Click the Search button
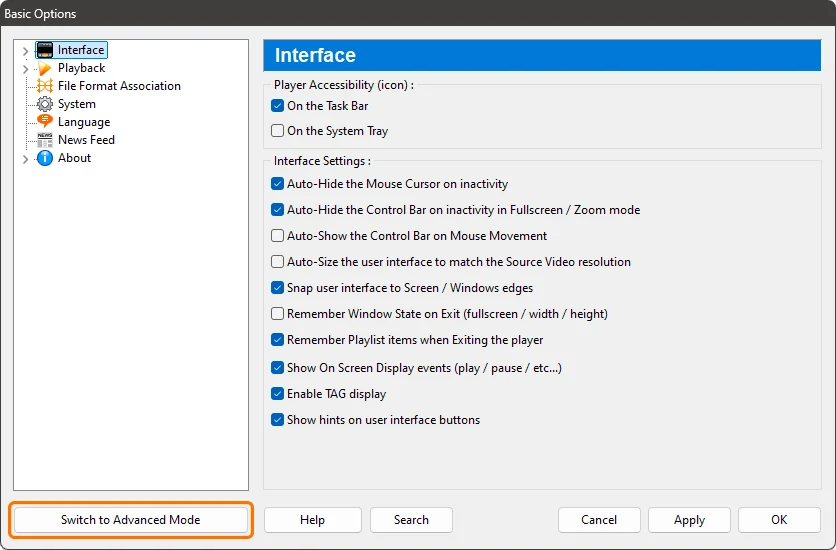Image resolution: width=836 pixels, height=550 pixels. 411,520
